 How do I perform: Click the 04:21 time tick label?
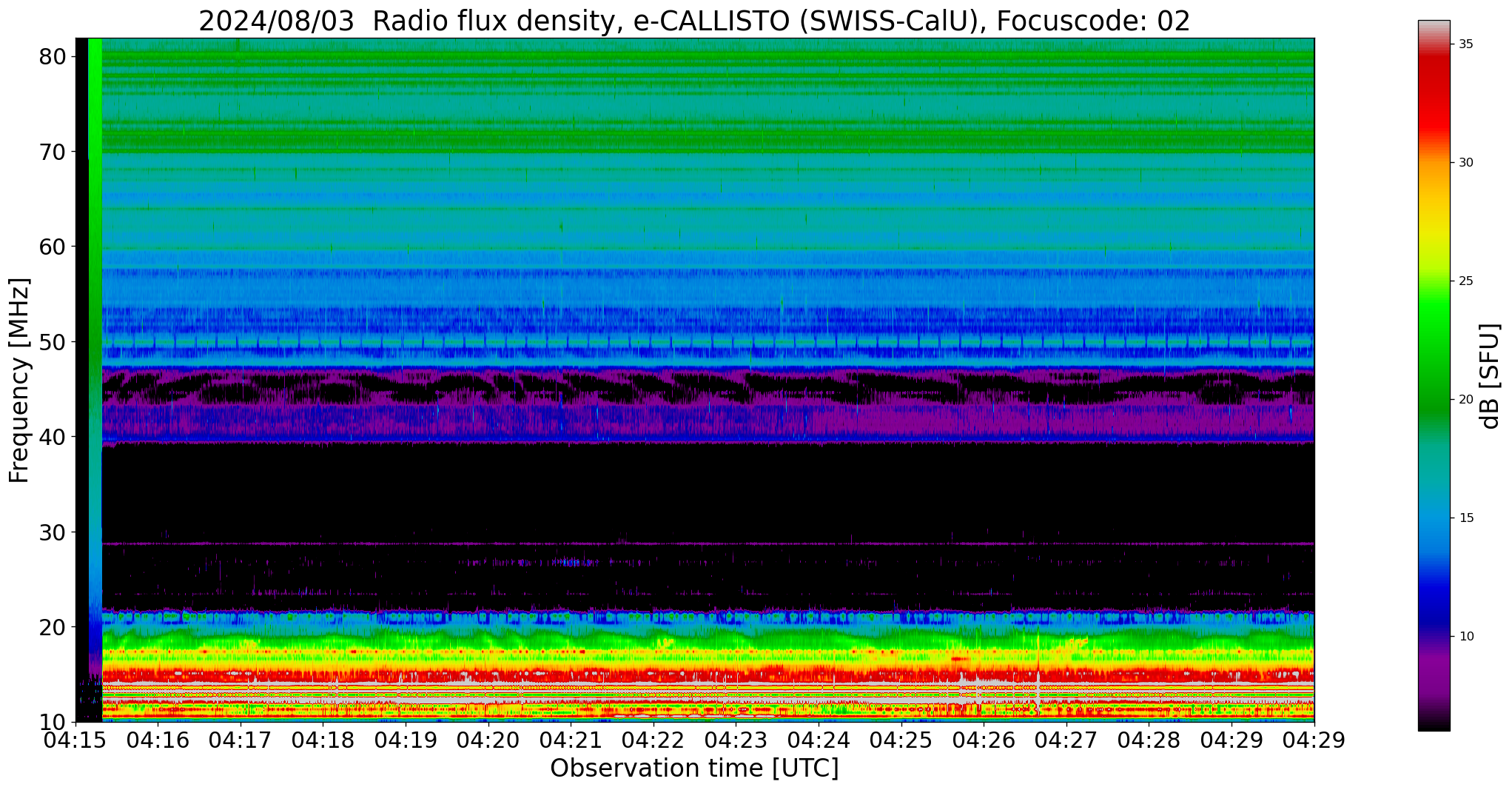571,740
